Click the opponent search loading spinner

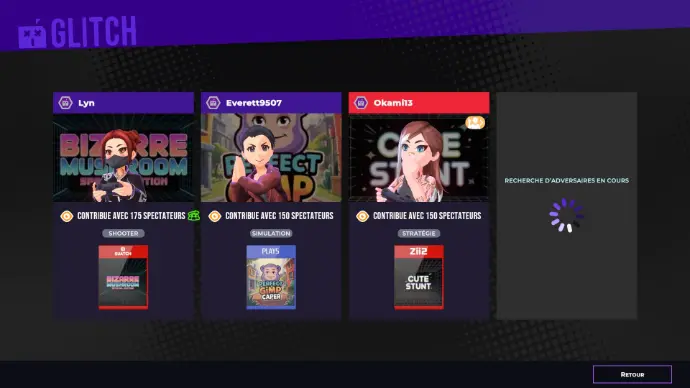[566, 216]
